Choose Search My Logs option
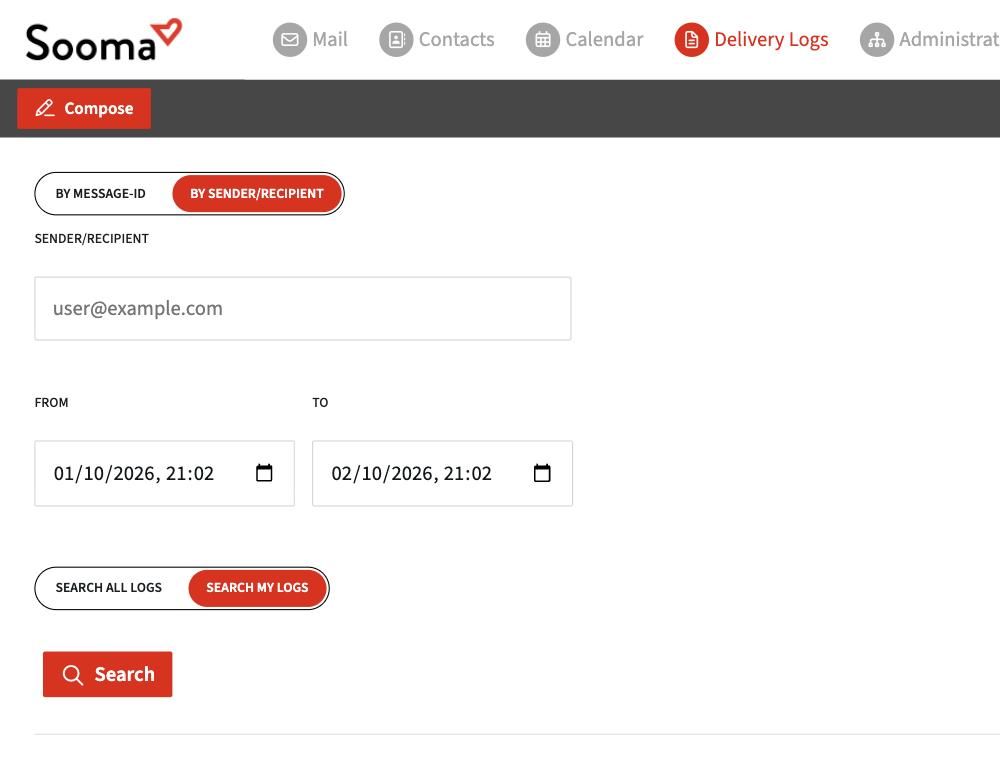The image size is (1000, 760). [258, 588]
